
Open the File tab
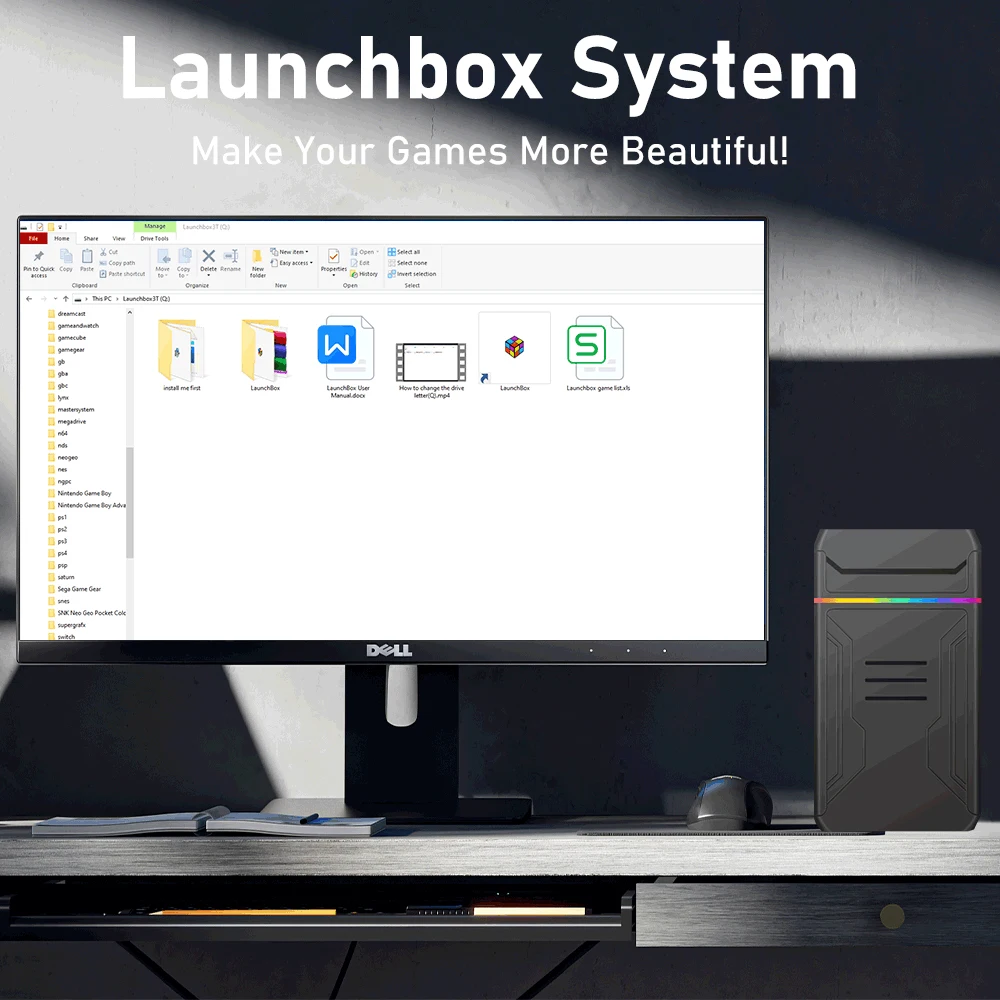[33, 239]
